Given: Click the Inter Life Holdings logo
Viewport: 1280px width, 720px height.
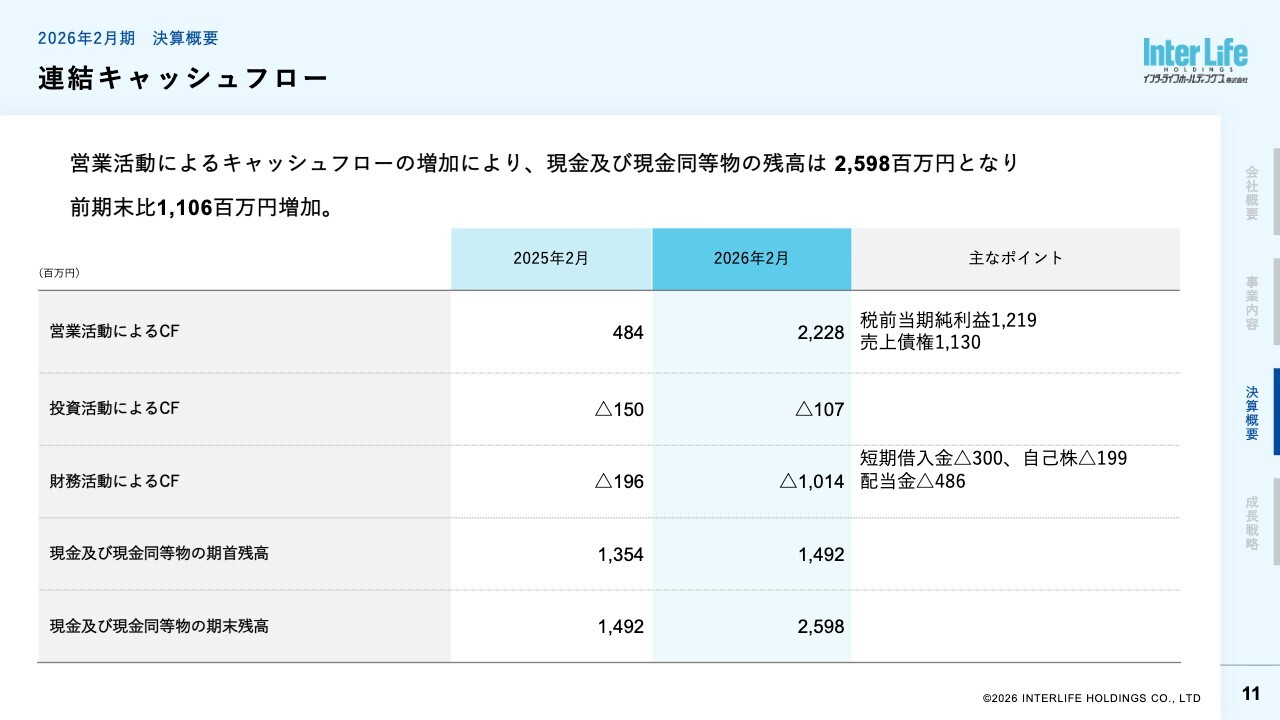Looking at the screenshot, I should [x=1195, y=60].
